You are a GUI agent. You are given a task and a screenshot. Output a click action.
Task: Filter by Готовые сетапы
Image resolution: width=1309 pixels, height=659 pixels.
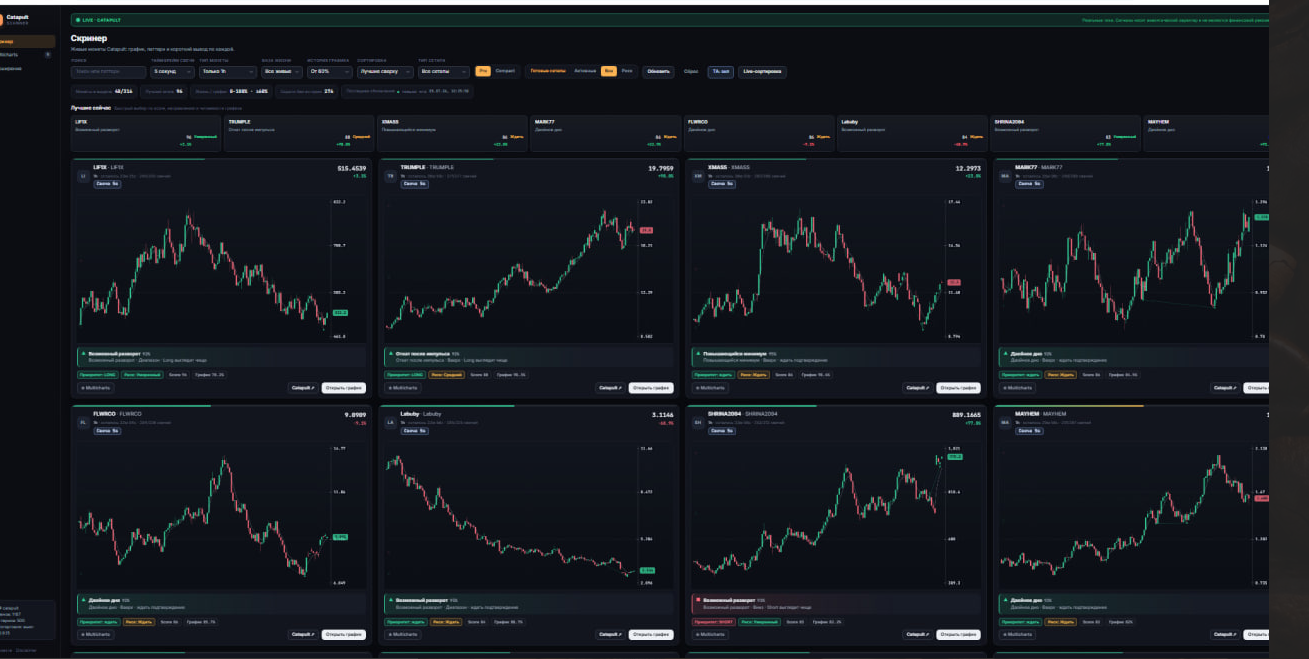(548, 71)
